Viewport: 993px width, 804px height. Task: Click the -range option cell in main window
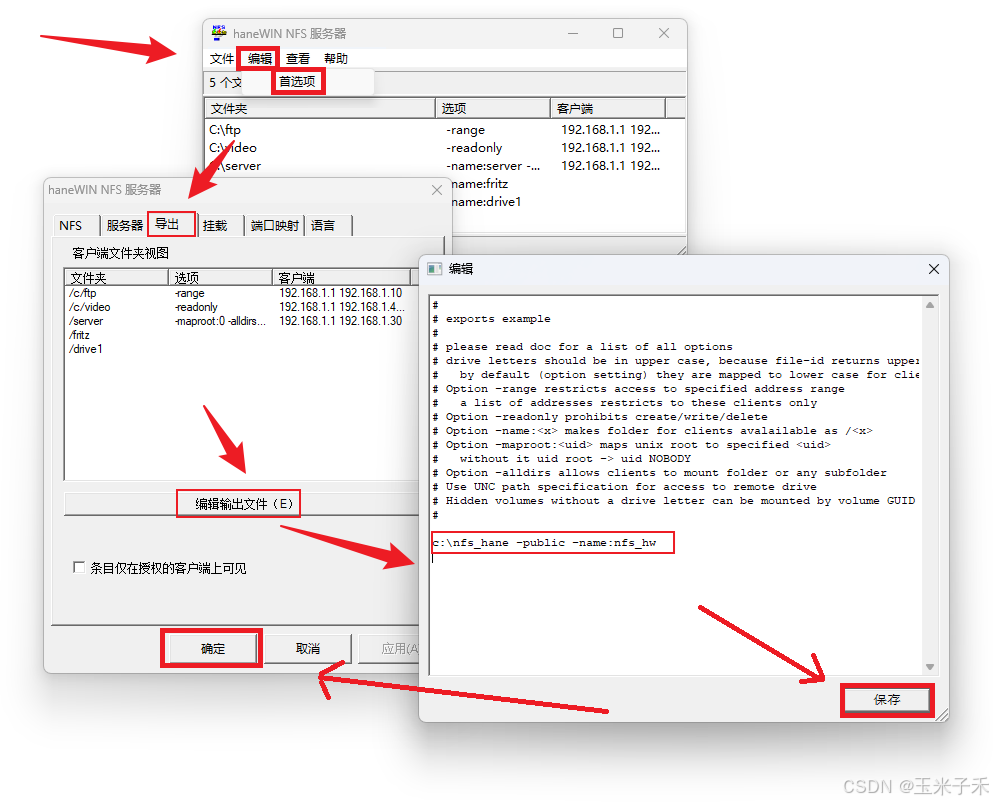465,130
